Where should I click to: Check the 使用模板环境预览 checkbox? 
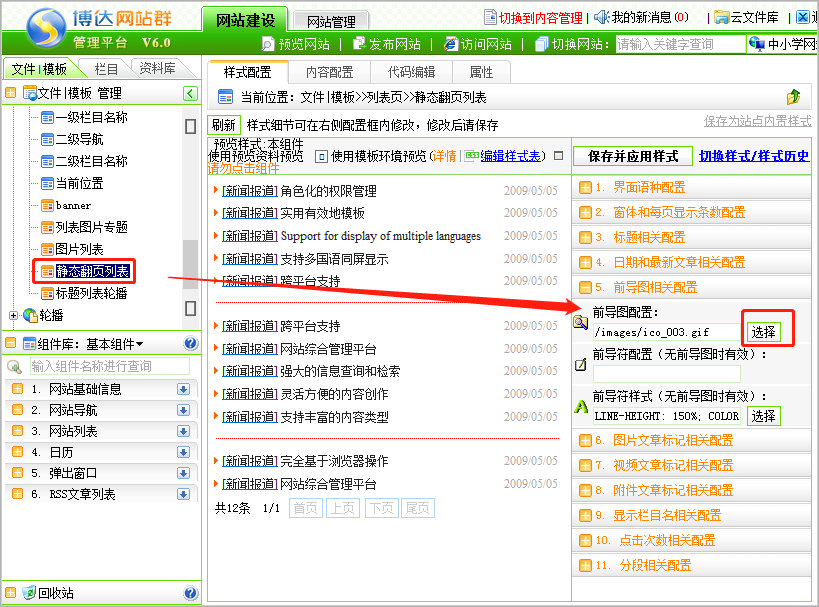click(x=321, y=156)
